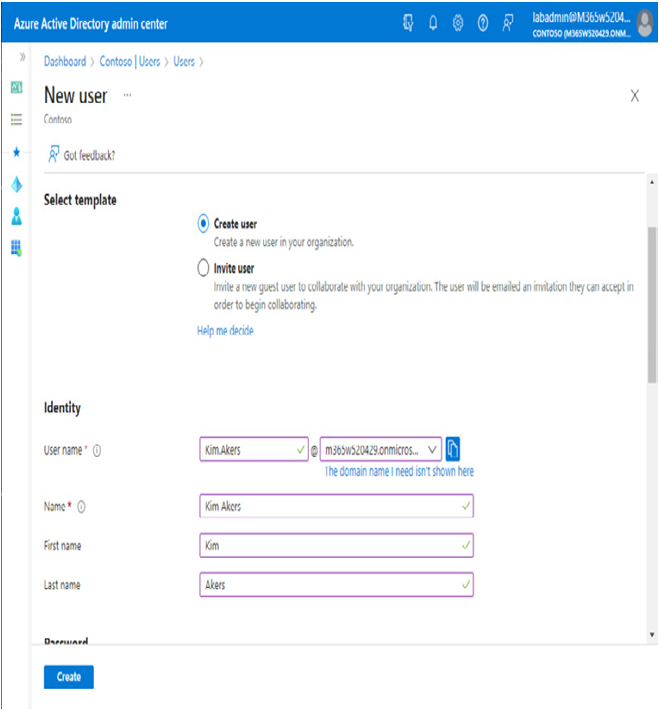Click the Last name field
The width and height of the screenshot is (659, 712).
[337, 585]
